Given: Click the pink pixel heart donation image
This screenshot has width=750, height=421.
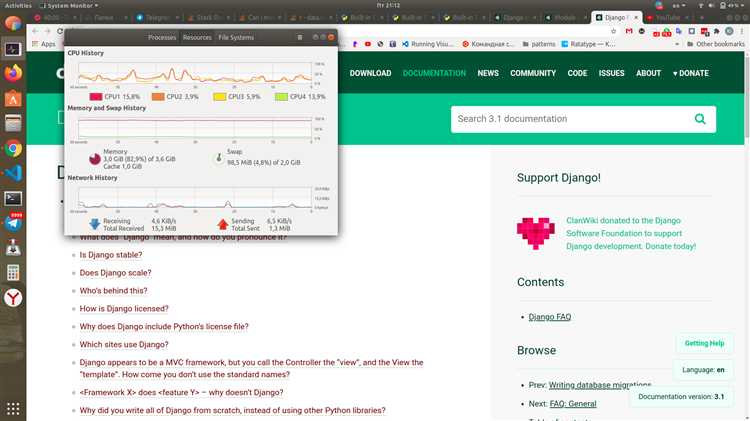Looking at the screenshot, I should pyautogui.click(x=536, y=233).
